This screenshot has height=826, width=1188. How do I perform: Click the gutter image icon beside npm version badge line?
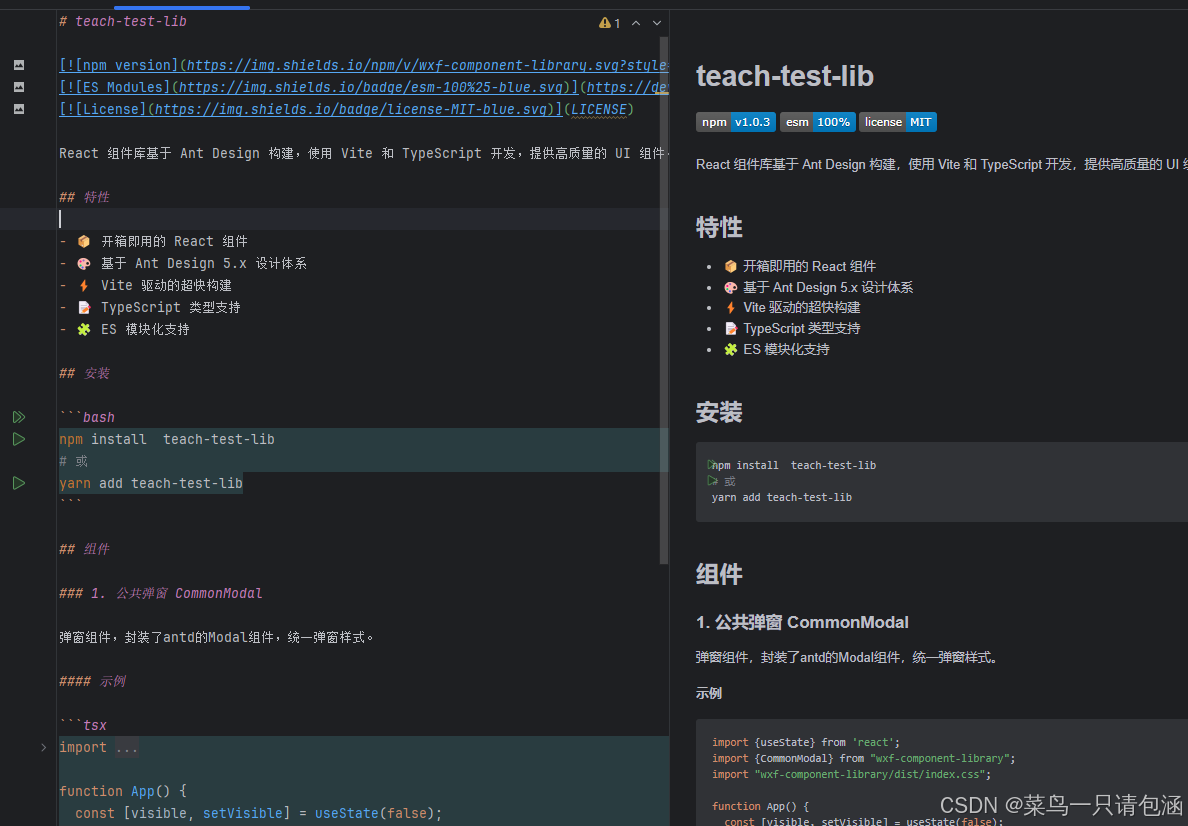[19, 65]
